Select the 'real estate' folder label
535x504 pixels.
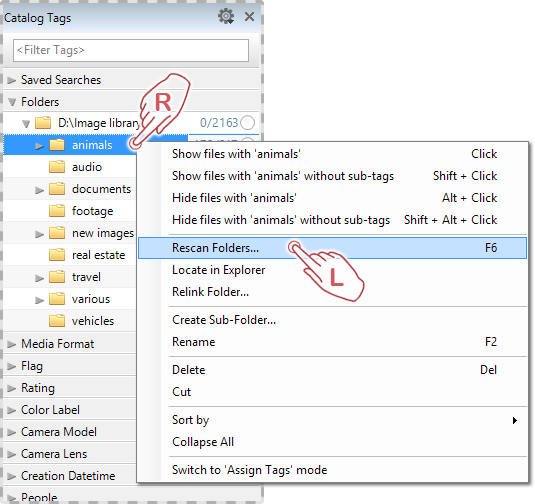pyautogui.click(x=99, y=255)
